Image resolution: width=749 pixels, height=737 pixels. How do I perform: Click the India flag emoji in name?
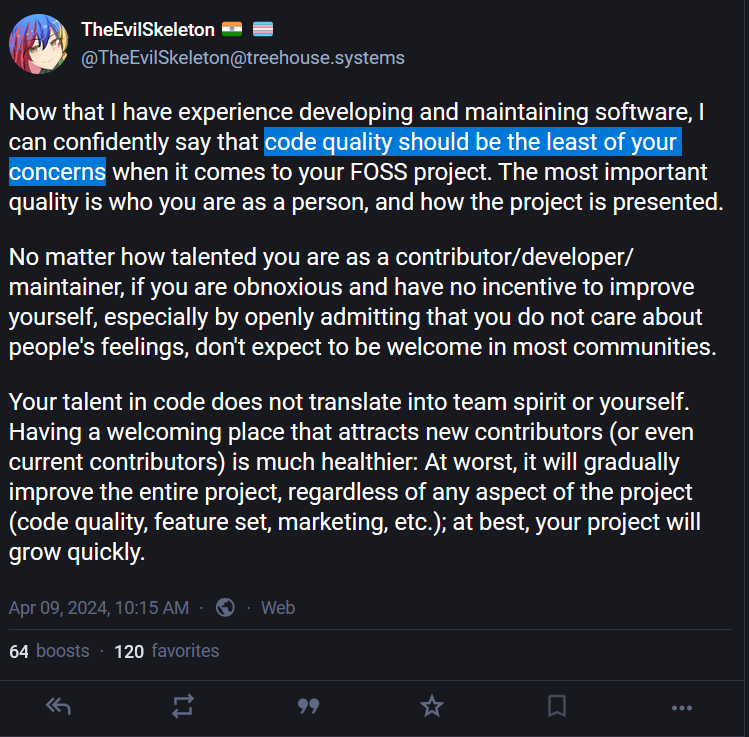coord(232,30)
